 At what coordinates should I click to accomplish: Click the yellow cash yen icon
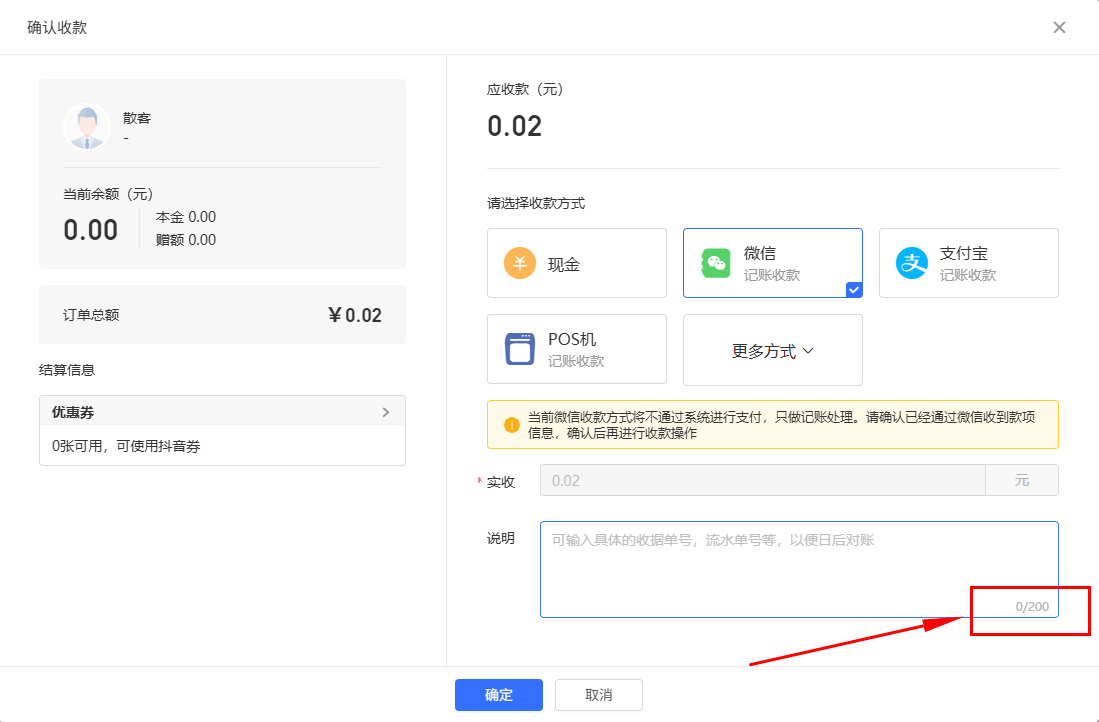[520, 264]
